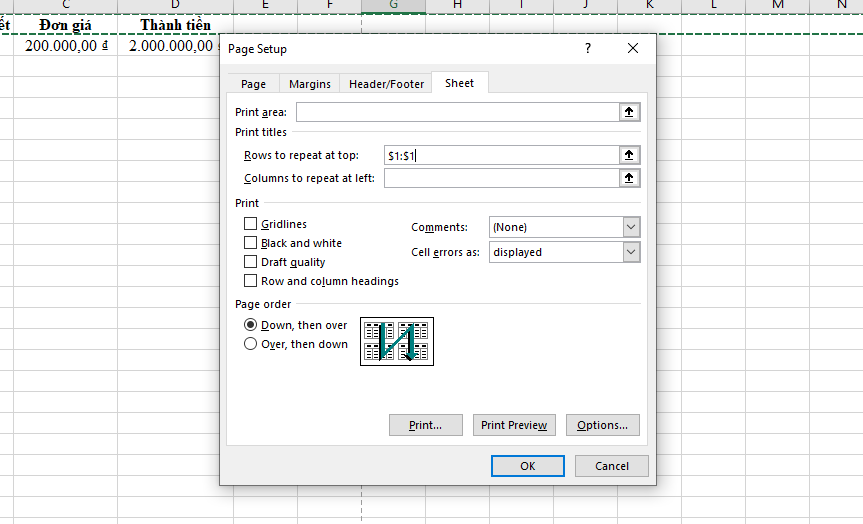Select Down, then over page order

coord(250,325)
